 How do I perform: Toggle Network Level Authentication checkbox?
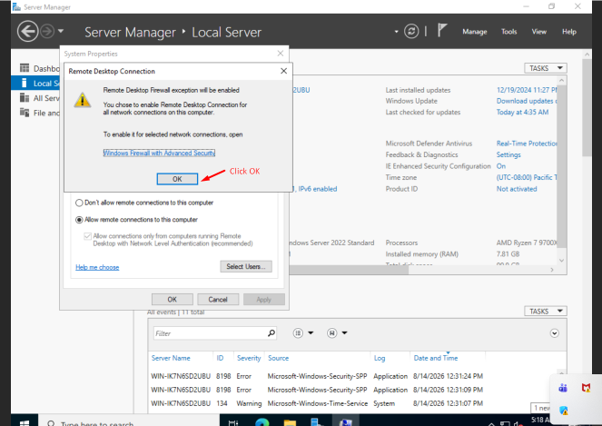(88, 236)
